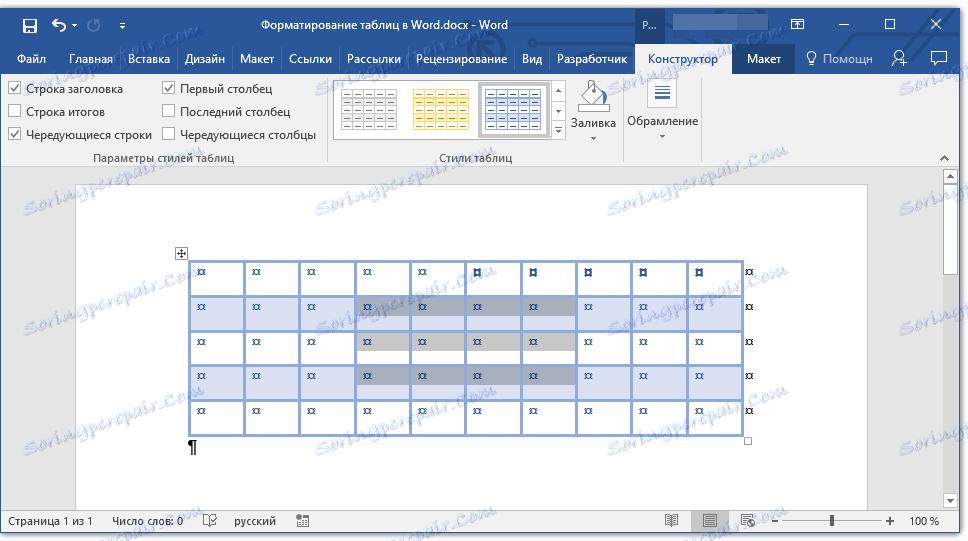Click Число слов: 0 status

pos(148,521)
